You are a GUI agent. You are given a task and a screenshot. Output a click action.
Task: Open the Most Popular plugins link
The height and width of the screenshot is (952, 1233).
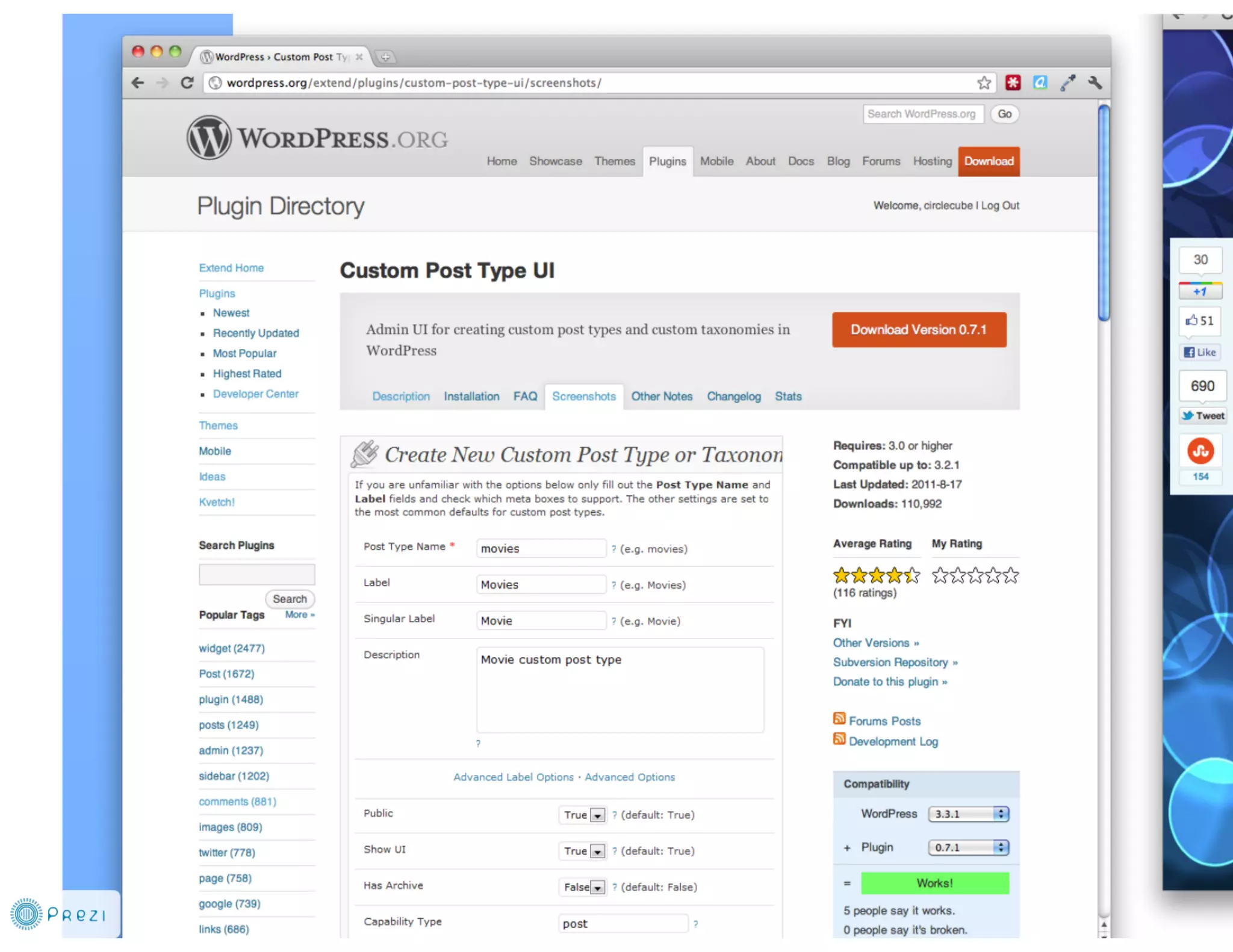244,353
